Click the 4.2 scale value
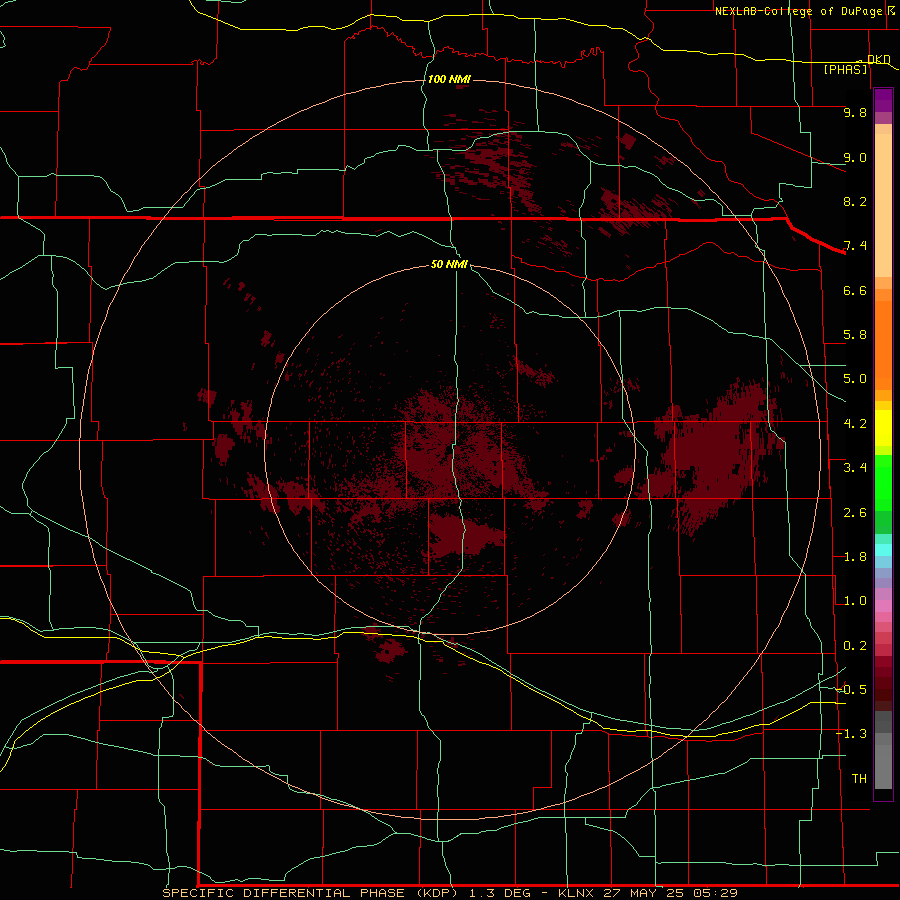The image size is (900, 900). (x=855, y=424)
